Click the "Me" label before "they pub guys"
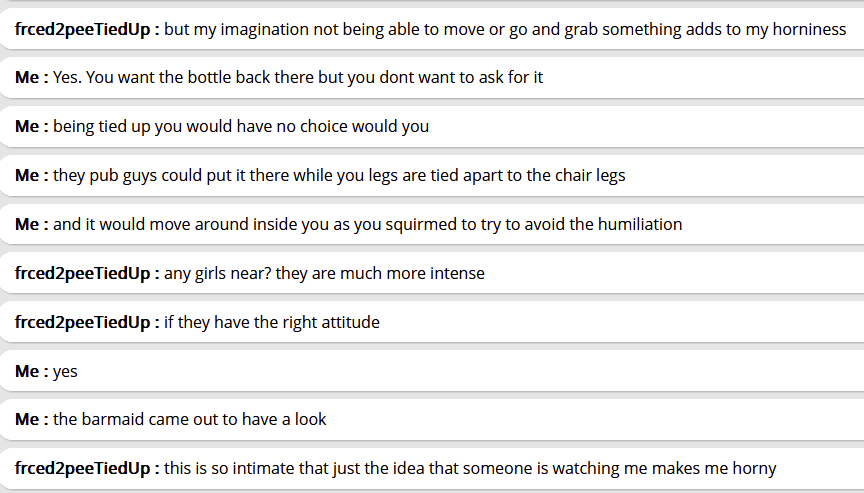This screenshot has width=864, height=493. click(x=29, y=175)
